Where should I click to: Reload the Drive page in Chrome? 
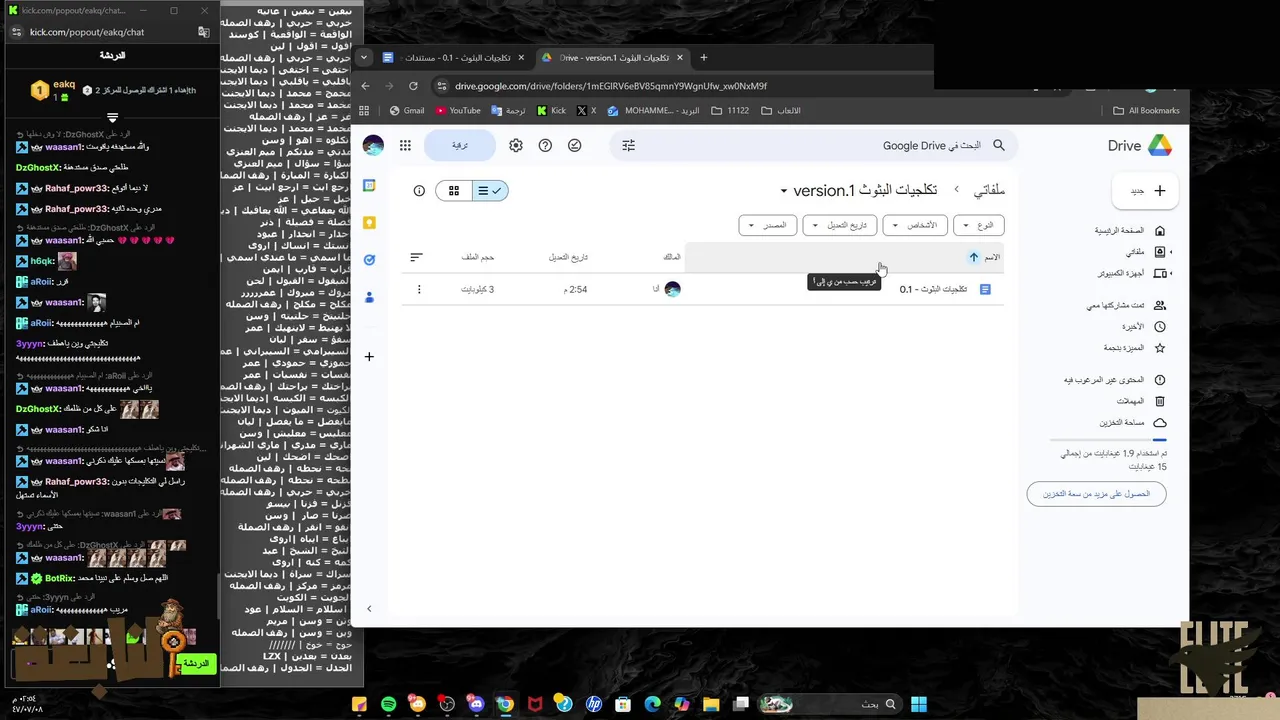[413, 86]
